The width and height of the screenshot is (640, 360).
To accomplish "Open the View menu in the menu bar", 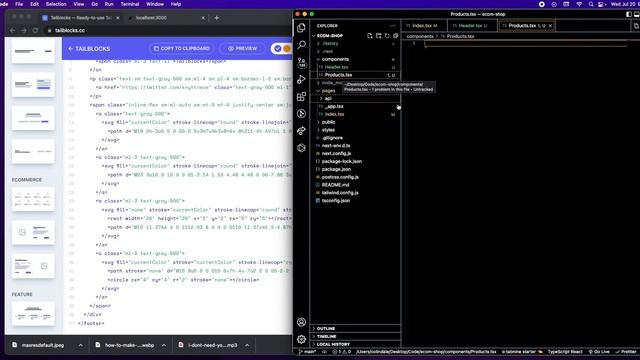I will [x=78, y=4].
